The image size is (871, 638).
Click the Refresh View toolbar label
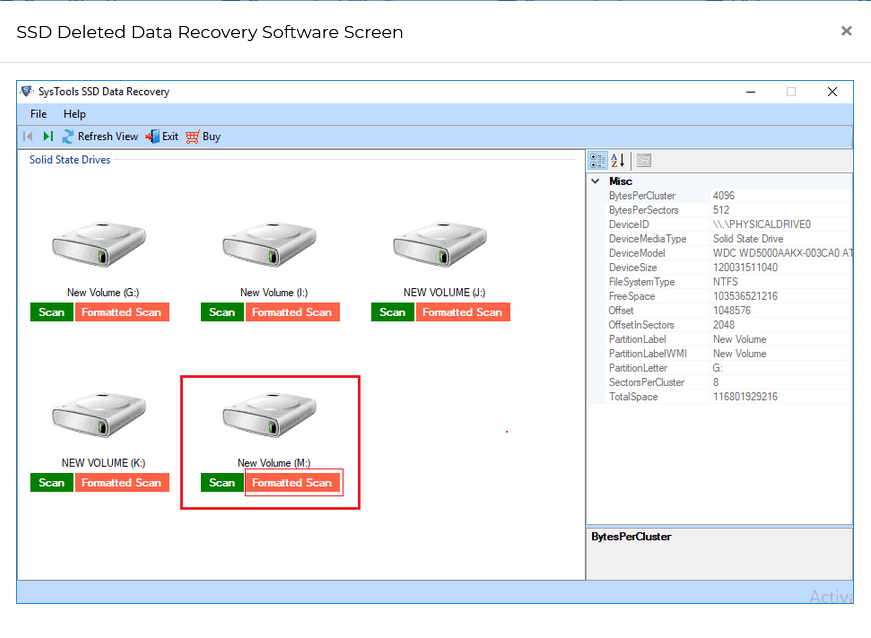click(x=108, y=137)
